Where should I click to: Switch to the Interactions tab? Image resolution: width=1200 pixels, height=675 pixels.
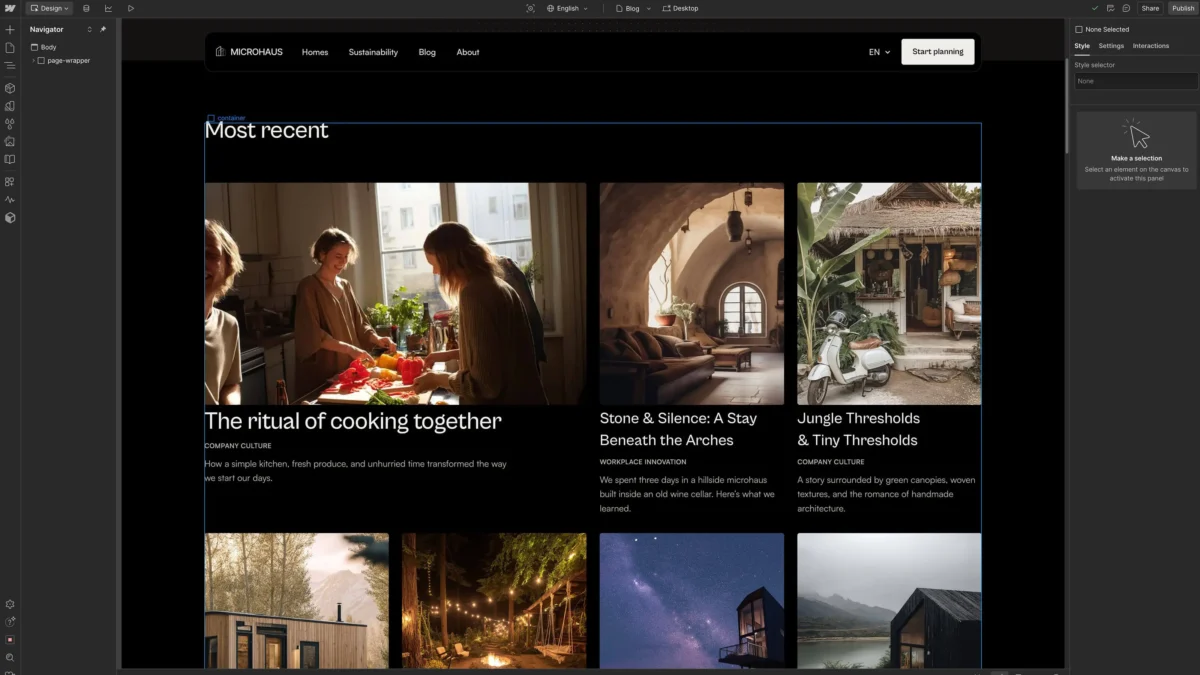tap(1150, 45)
